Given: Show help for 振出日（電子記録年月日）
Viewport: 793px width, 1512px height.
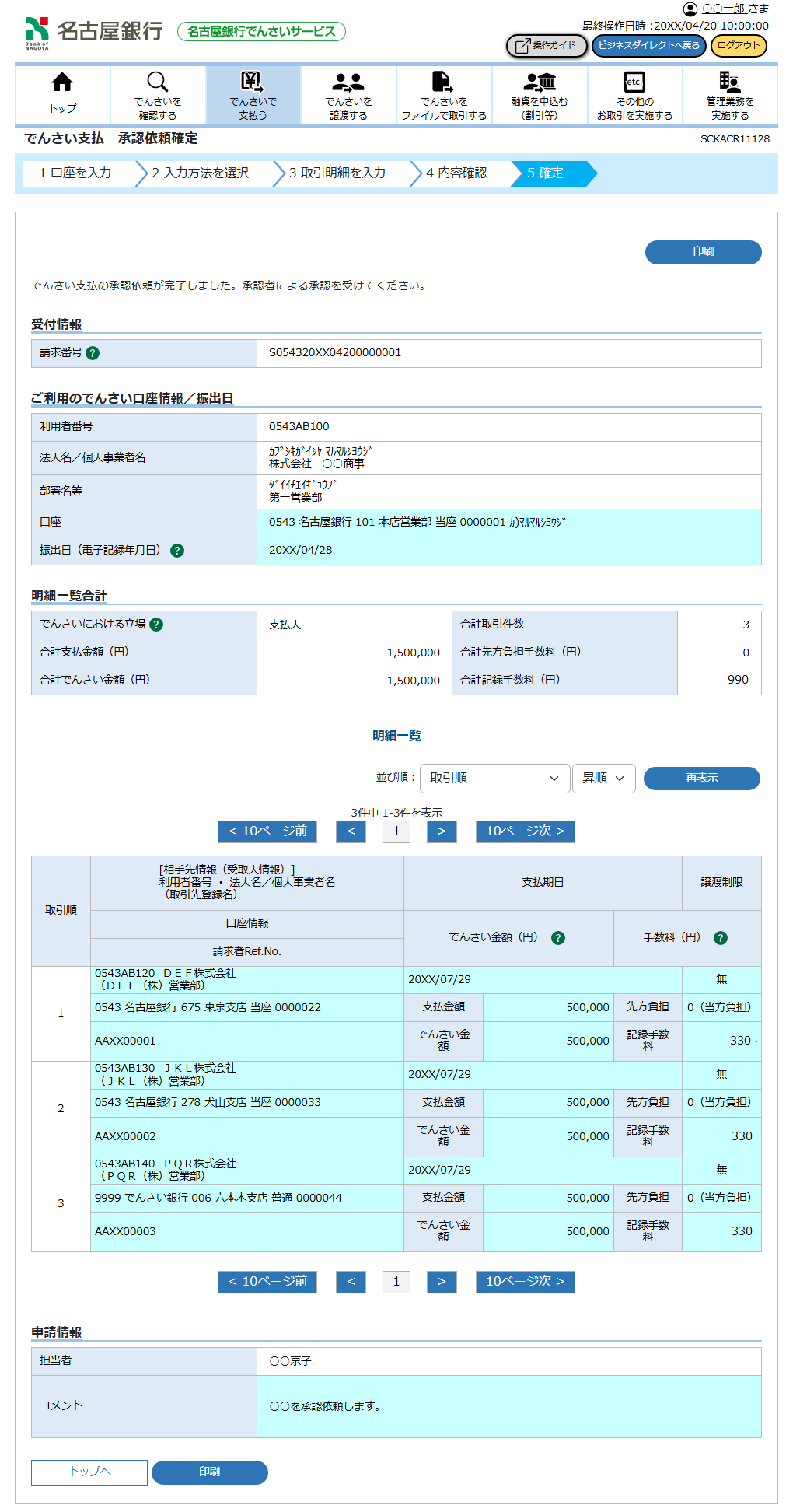Looking at the screenshot, I should 177,551.
